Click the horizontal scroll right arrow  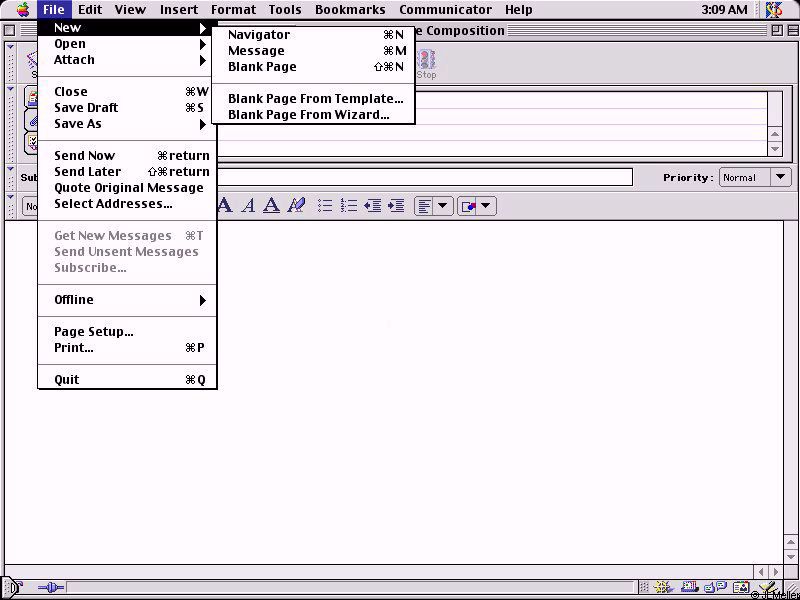[x=776, y=572]
